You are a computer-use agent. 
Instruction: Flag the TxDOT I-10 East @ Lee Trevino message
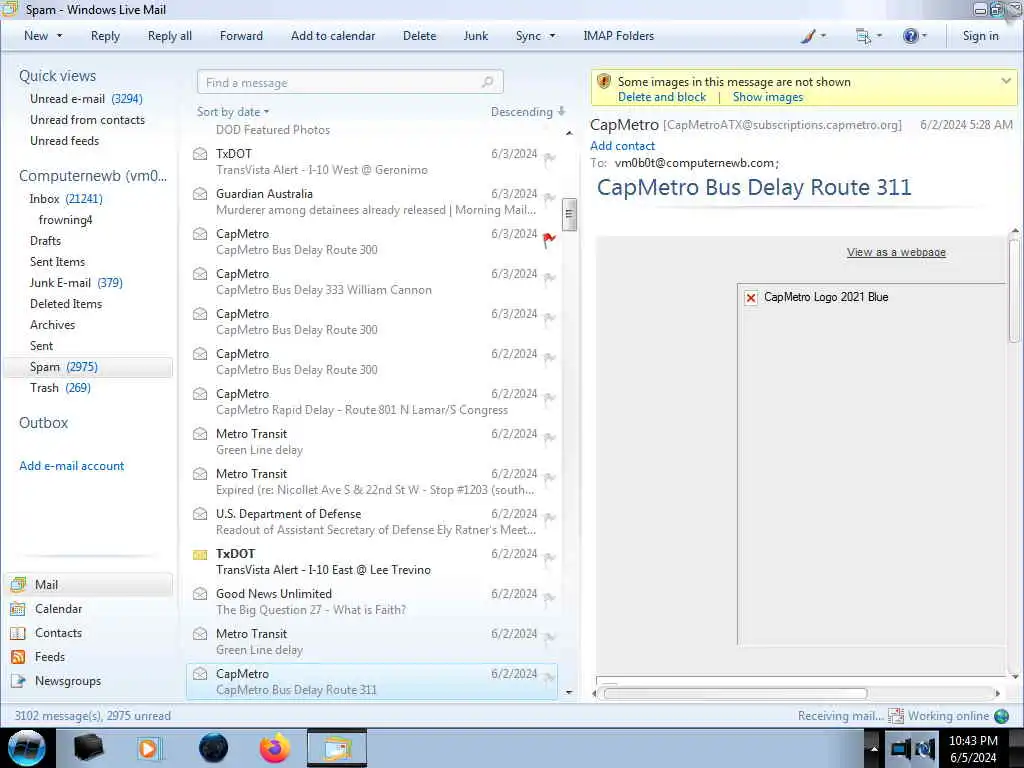pyautogui.click(x=549, y=559)
